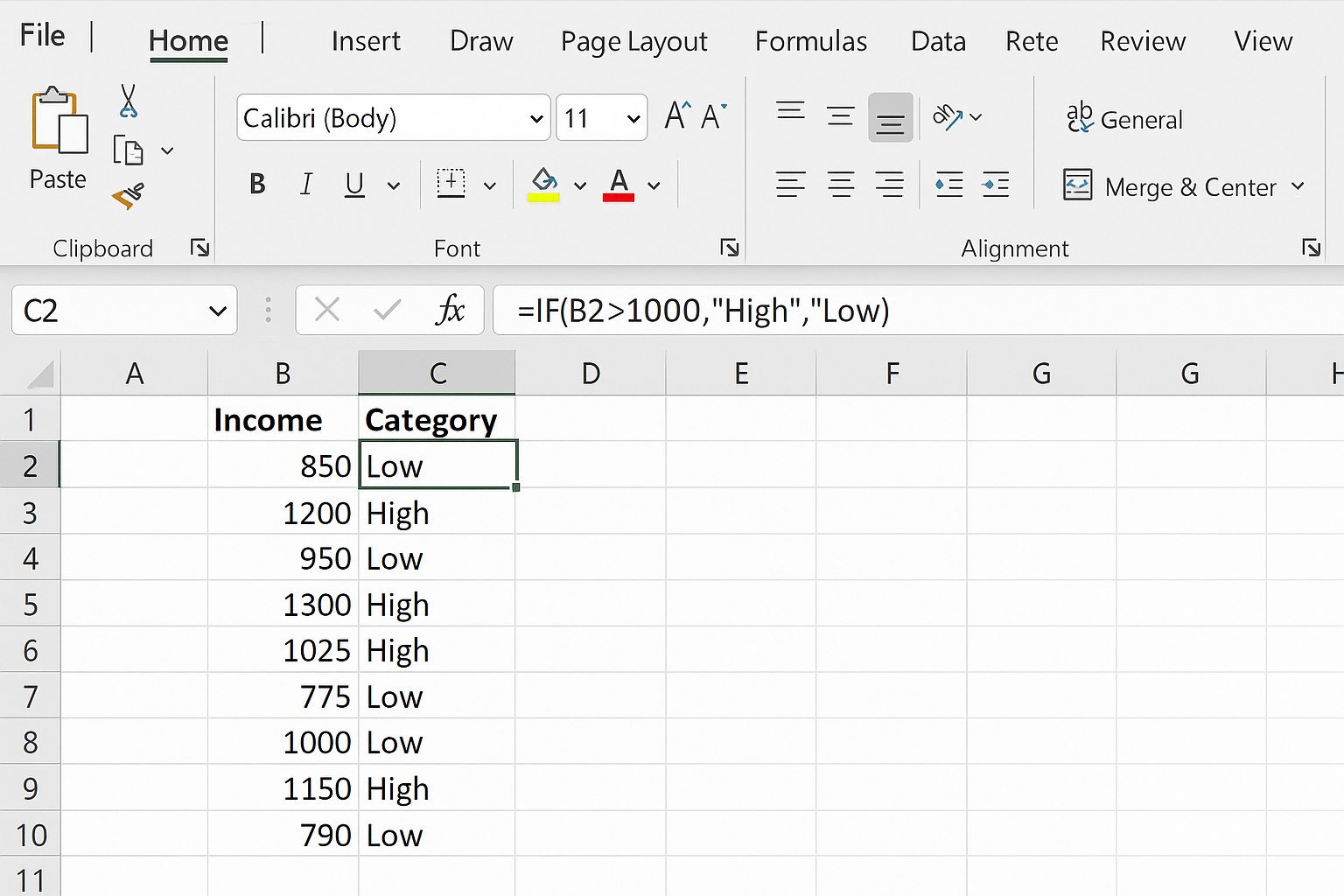Click in the formula bar text
This screenshot has height=896, width=1344.
(703, 311)
